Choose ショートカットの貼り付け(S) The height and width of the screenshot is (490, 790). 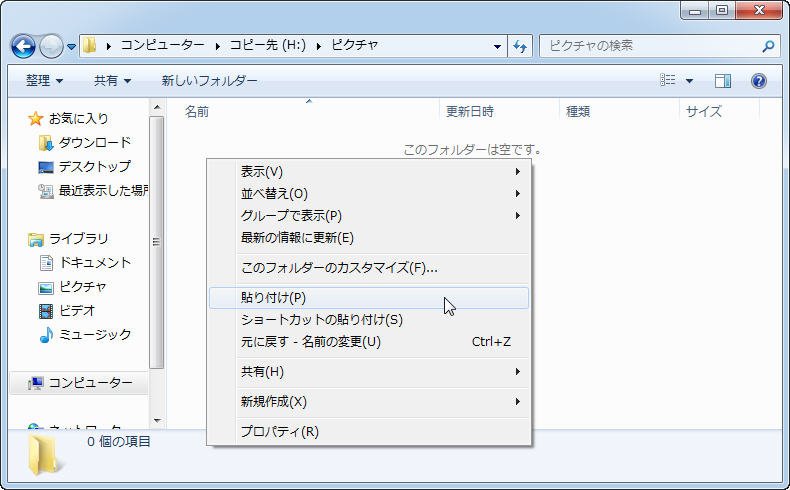coord(369,320)
